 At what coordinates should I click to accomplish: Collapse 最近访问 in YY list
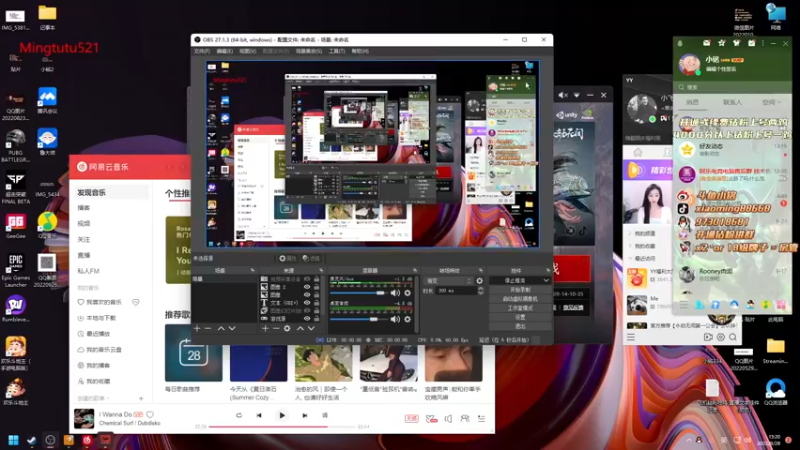(631, 259)
